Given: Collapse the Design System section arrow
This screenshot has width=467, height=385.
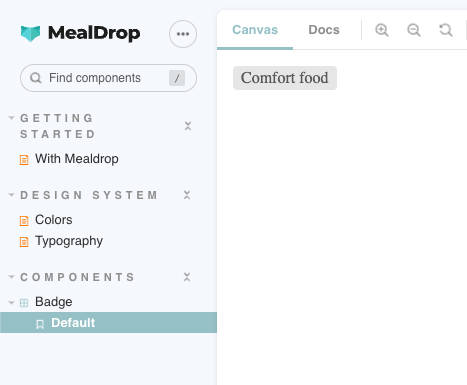Looking at the screenshot, I should pos(12,195).
